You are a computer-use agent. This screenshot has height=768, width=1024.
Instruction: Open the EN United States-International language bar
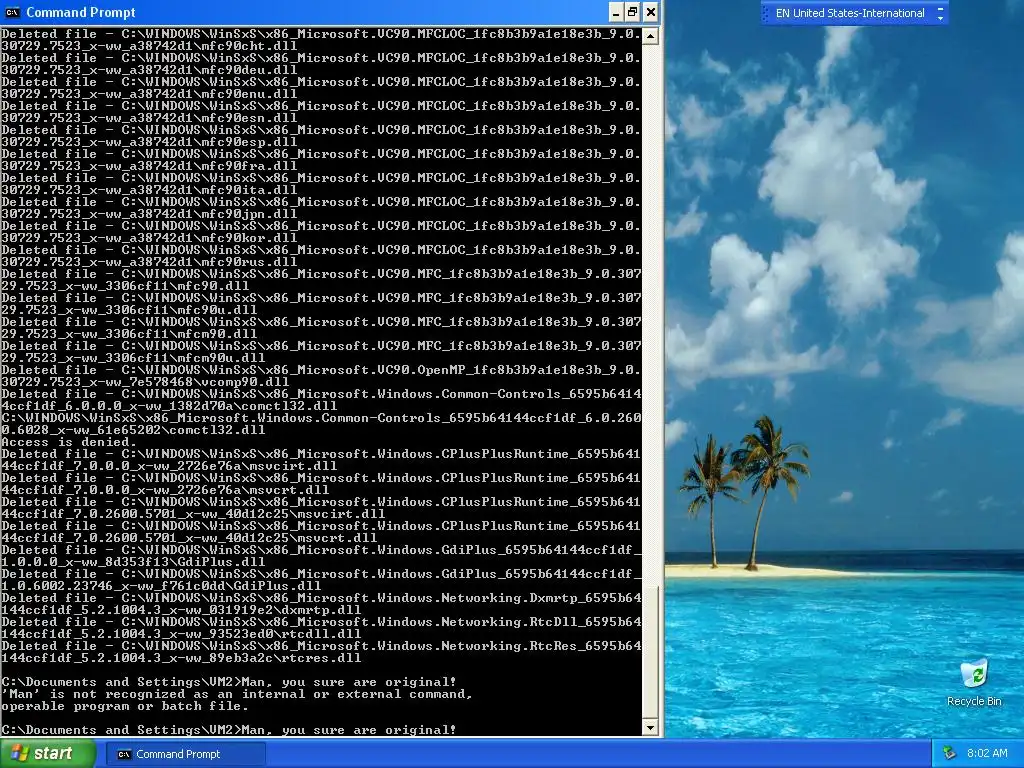click(850, 13)
